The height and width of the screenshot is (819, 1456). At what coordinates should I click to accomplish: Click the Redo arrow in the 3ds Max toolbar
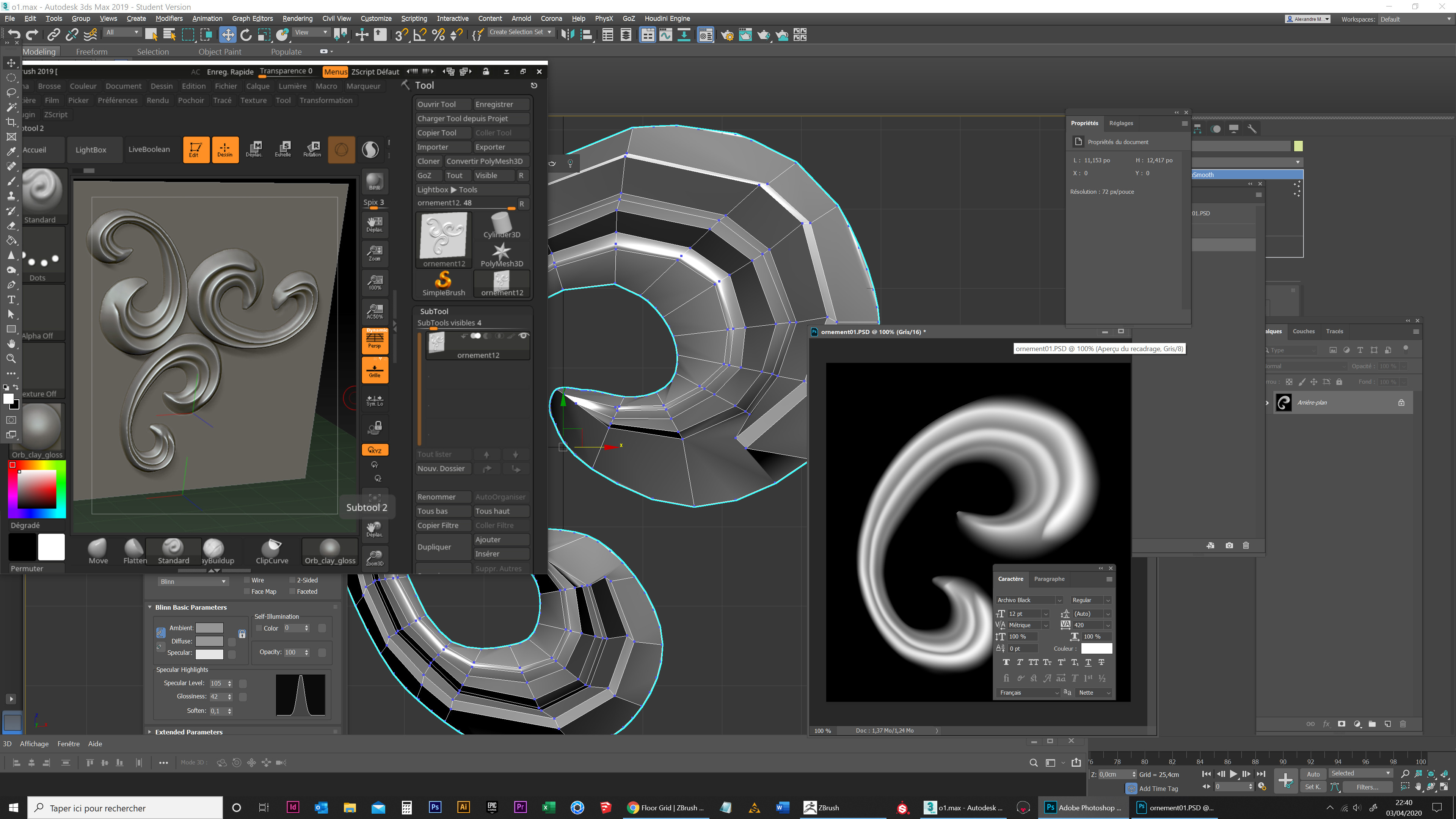click(x=32, y=35)
